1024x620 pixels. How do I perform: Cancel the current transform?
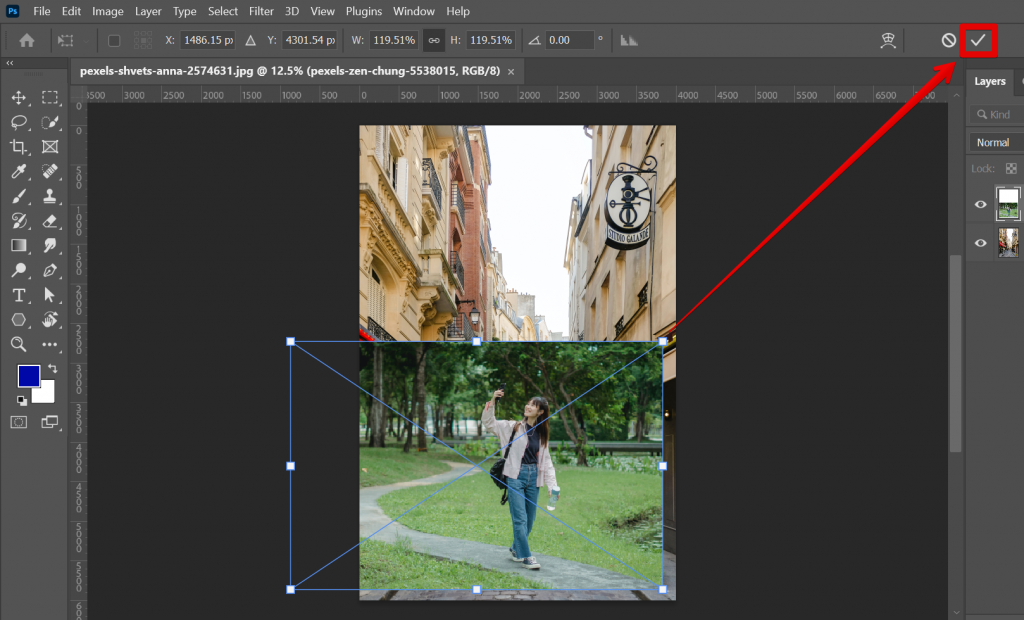click(950, 40)
